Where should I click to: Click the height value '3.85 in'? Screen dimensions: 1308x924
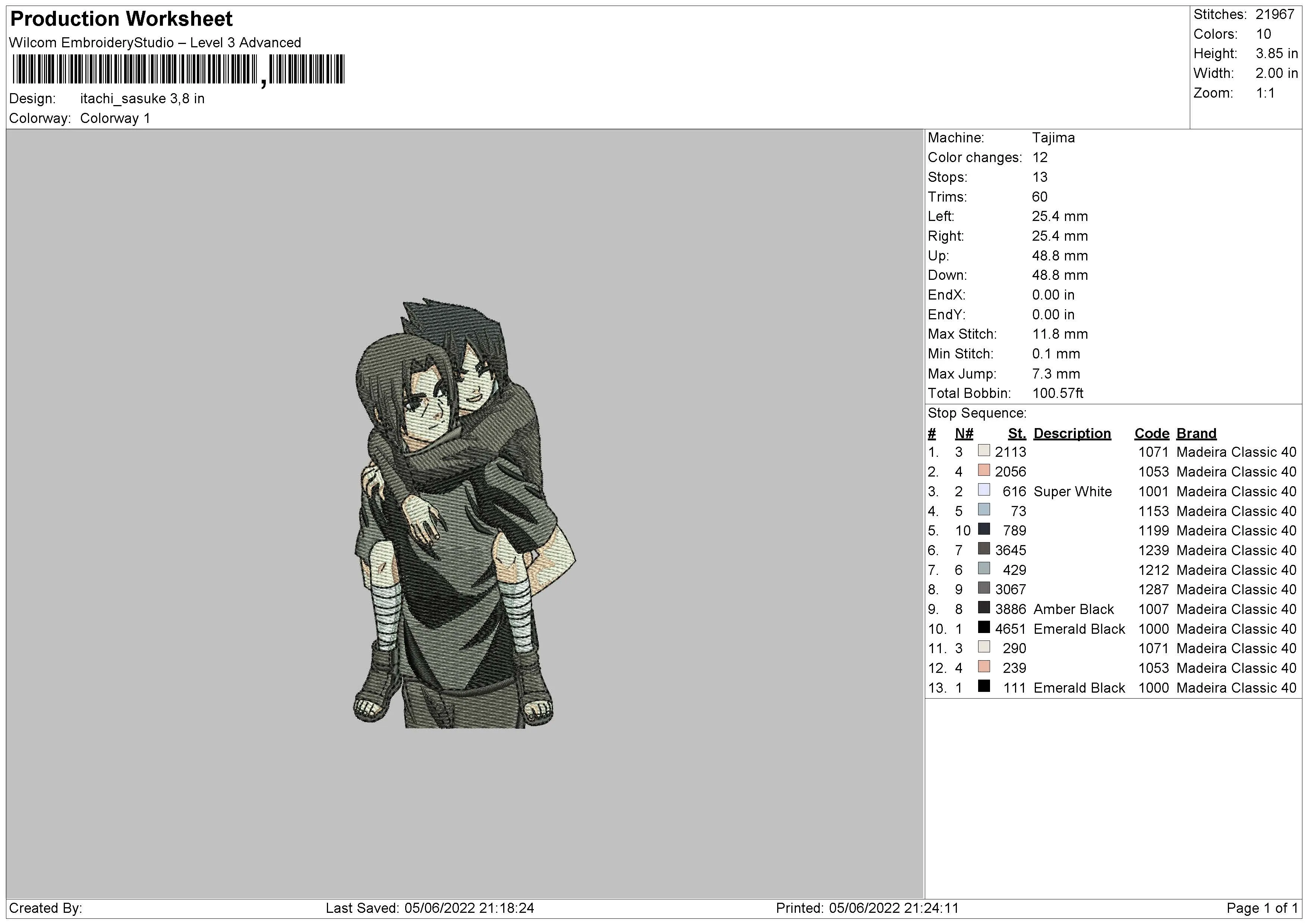coord(1277,54)
